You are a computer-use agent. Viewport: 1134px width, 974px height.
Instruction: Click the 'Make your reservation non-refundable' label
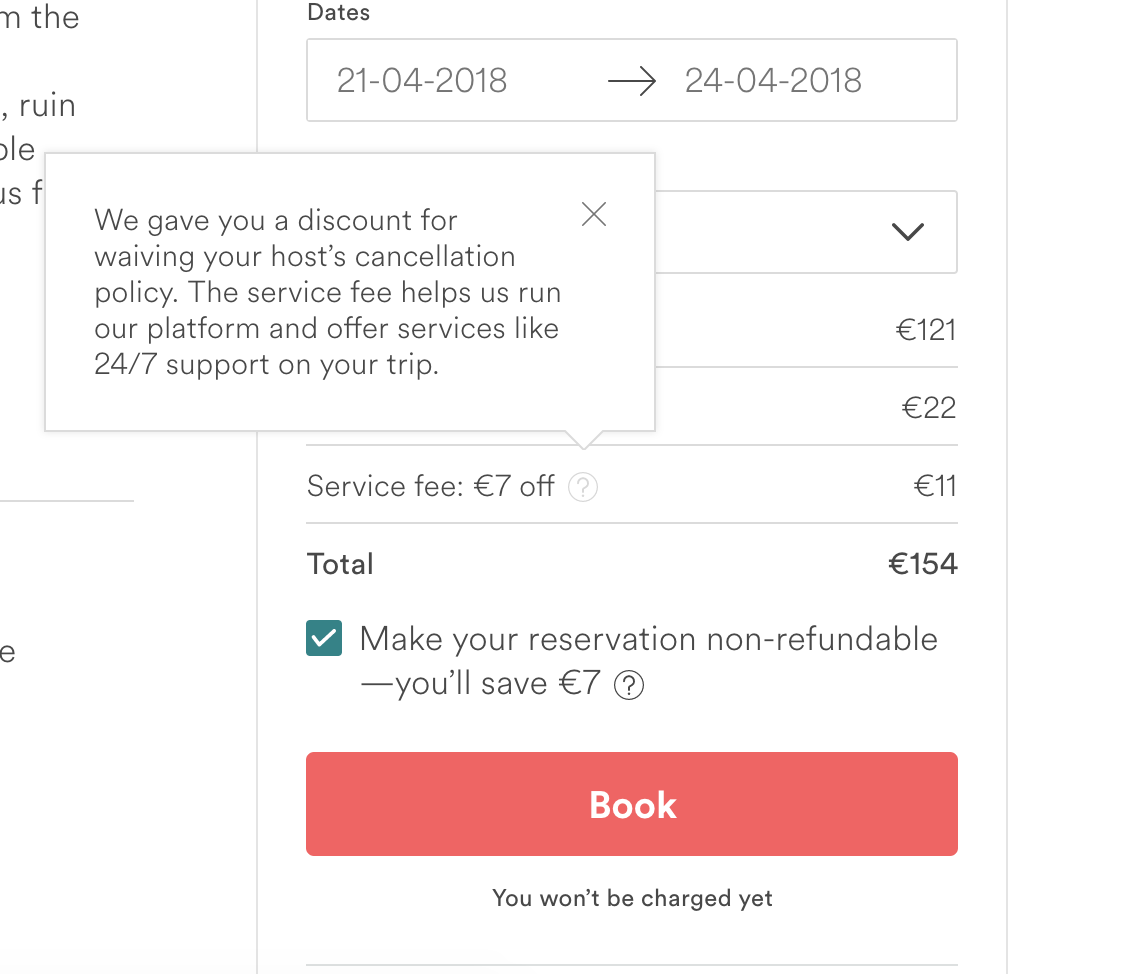[x=648, y=639]
